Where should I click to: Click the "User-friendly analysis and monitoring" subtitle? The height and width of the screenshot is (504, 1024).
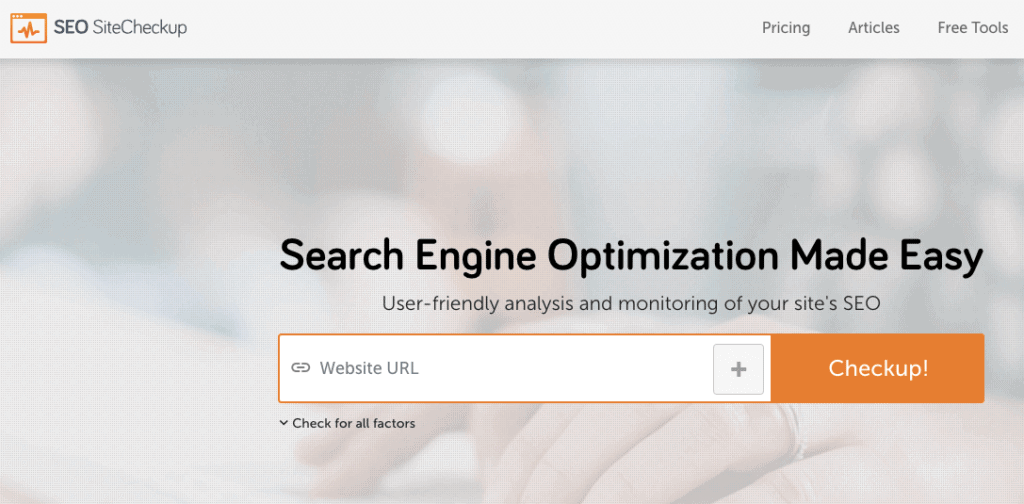tap(631, 303)
